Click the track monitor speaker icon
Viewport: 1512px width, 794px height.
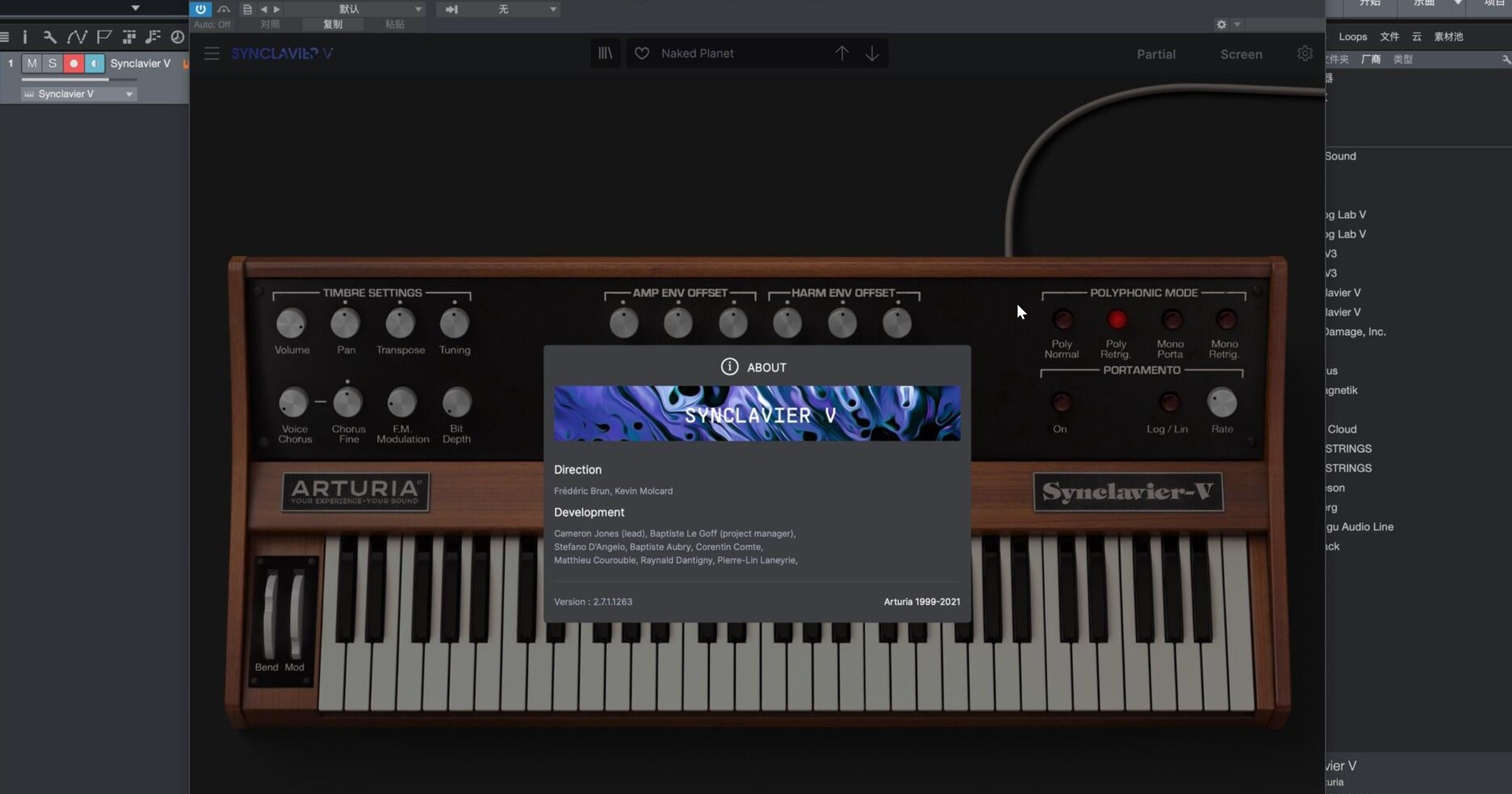(94, 63)
